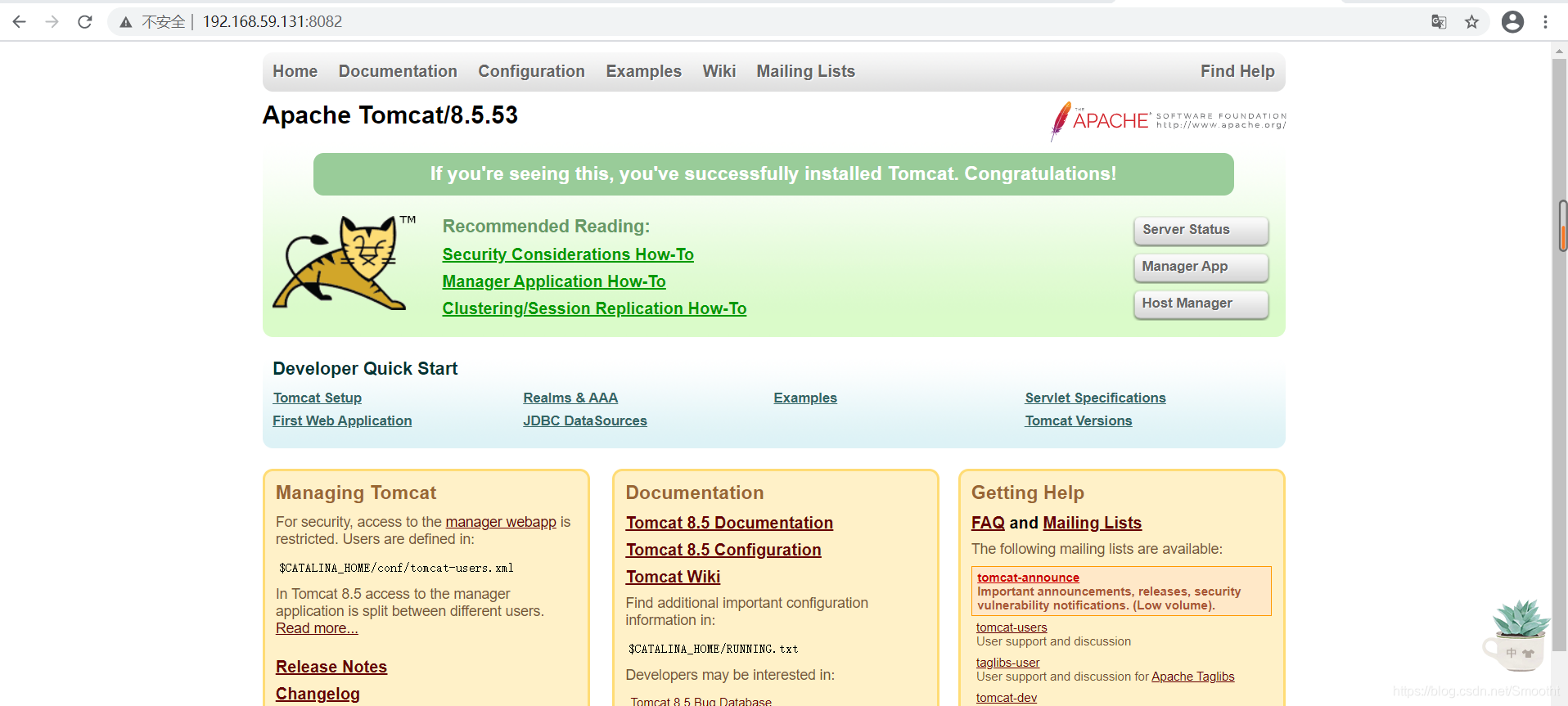1568x706 pixels.
Task: Open the FAQ link
Action: [988, 523]
